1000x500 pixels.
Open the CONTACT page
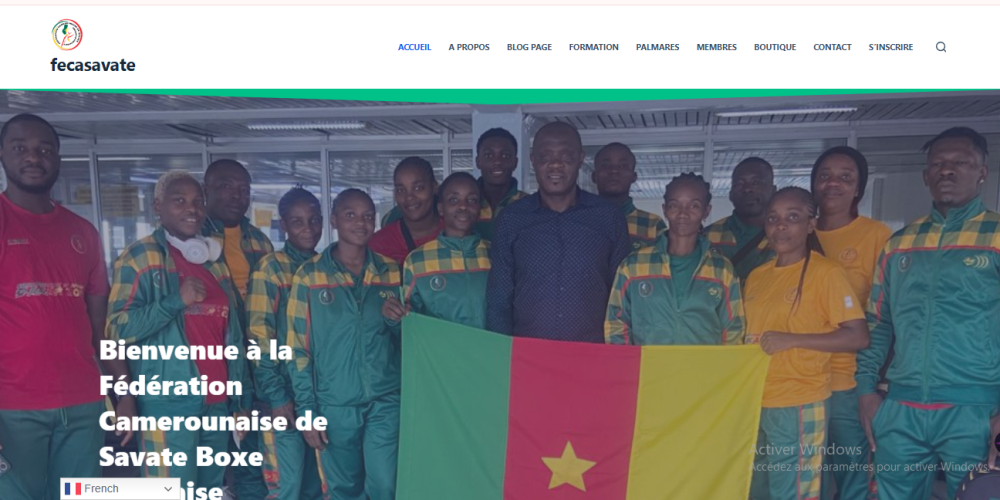(832, 47)
